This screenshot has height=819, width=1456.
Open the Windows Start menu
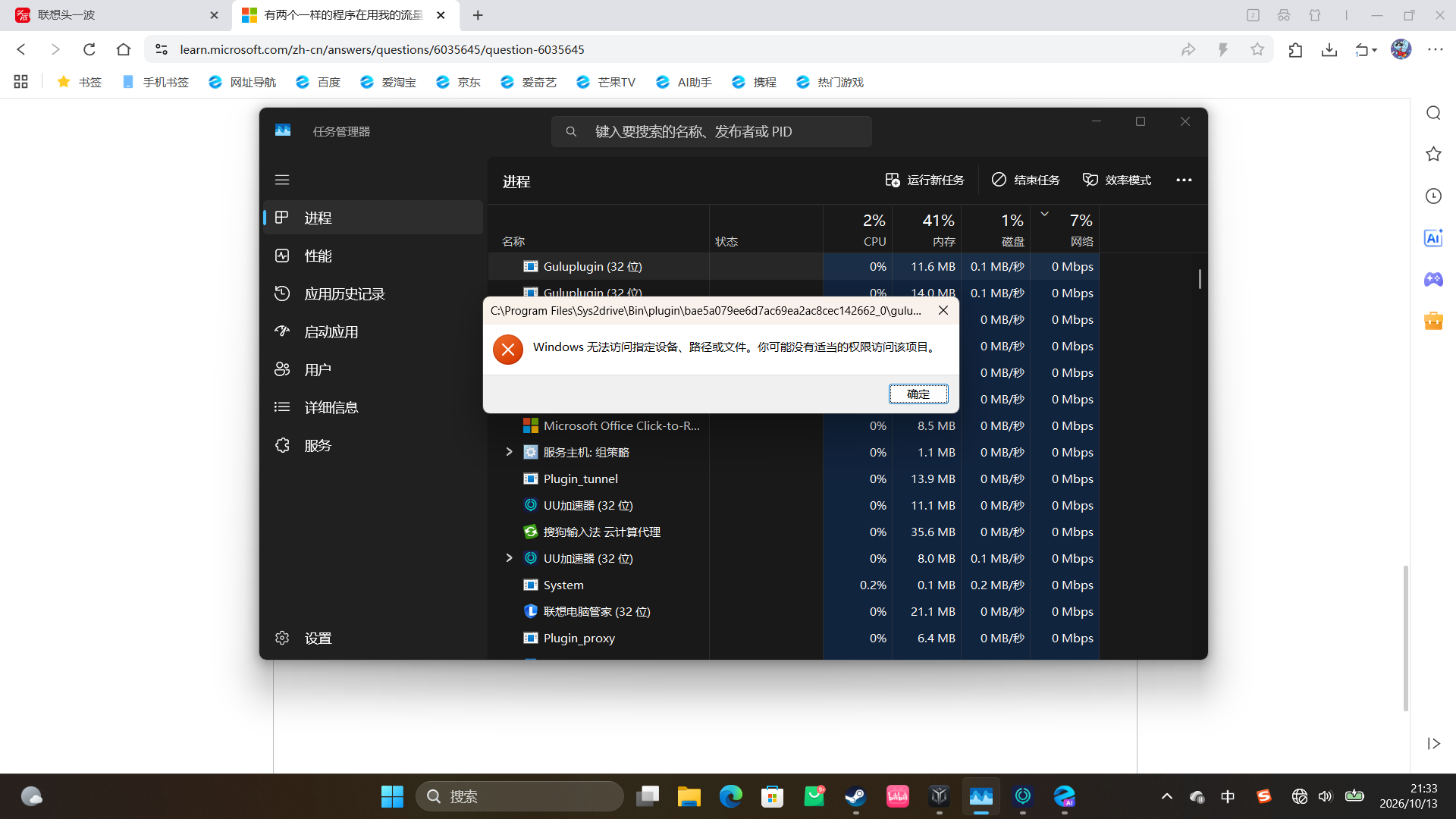click(x=392, y=796)
